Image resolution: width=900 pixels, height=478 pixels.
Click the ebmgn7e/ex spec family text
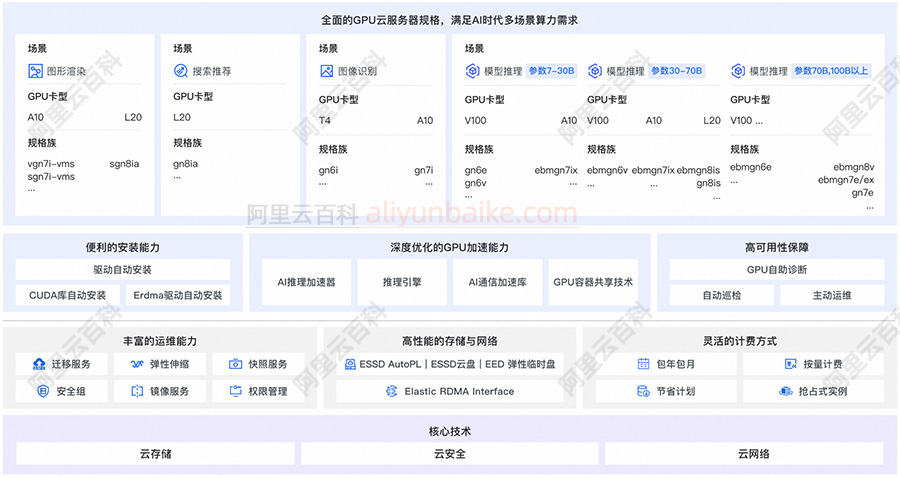coord(846,180)
